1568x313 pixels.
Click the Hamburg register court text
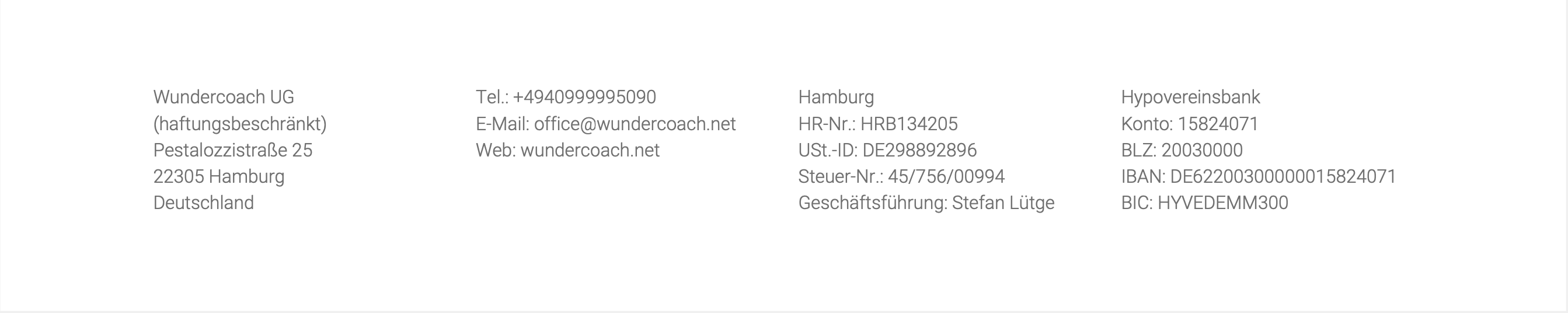tap(836, 98)
